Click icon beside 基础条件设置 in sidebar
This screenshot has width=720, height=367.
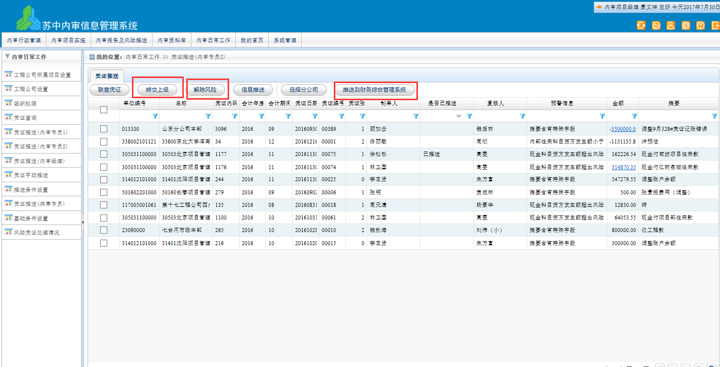(x=8, y=218)
